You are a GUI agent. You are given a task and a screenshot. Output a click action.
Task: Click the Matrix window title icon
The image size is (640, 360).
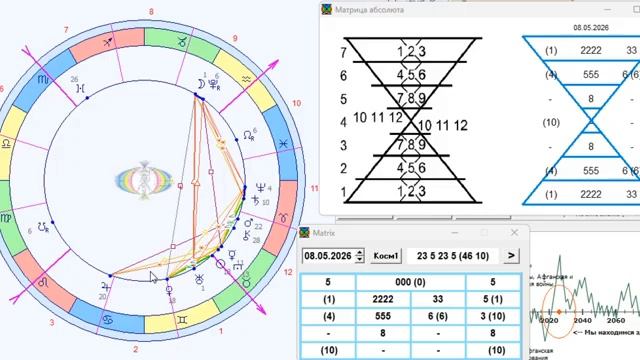304,233
